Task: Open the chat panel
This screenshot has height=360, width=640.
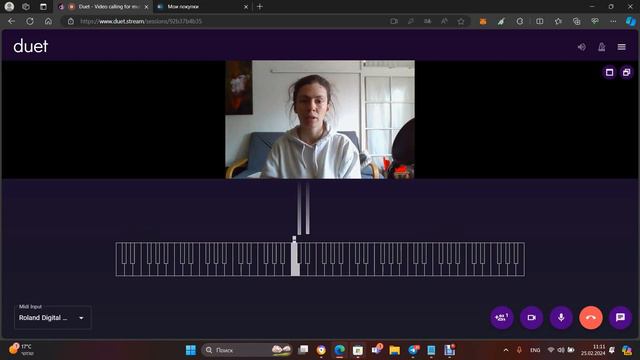Action: pos(620,317)
